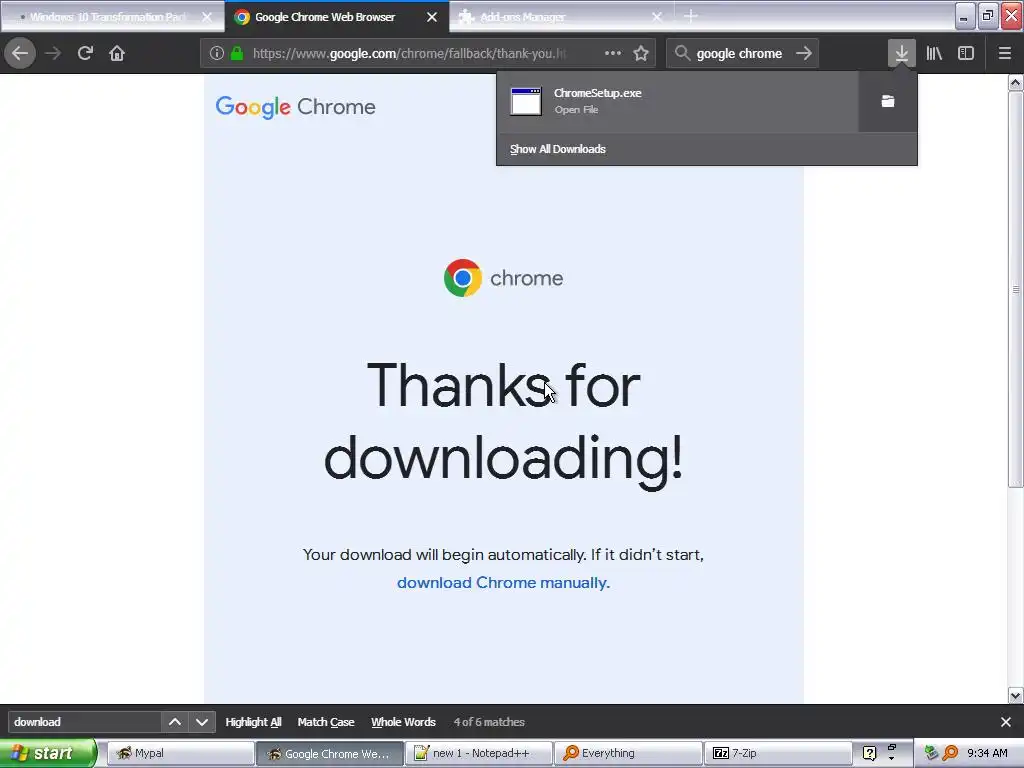Find previous match with up arrow
1024x768 pixels.
coord(175,722)
